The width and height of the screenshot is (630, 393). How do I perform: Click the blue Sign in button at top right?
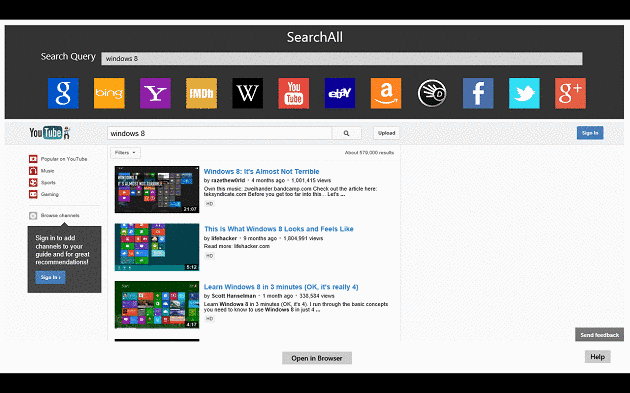(590, 133)
